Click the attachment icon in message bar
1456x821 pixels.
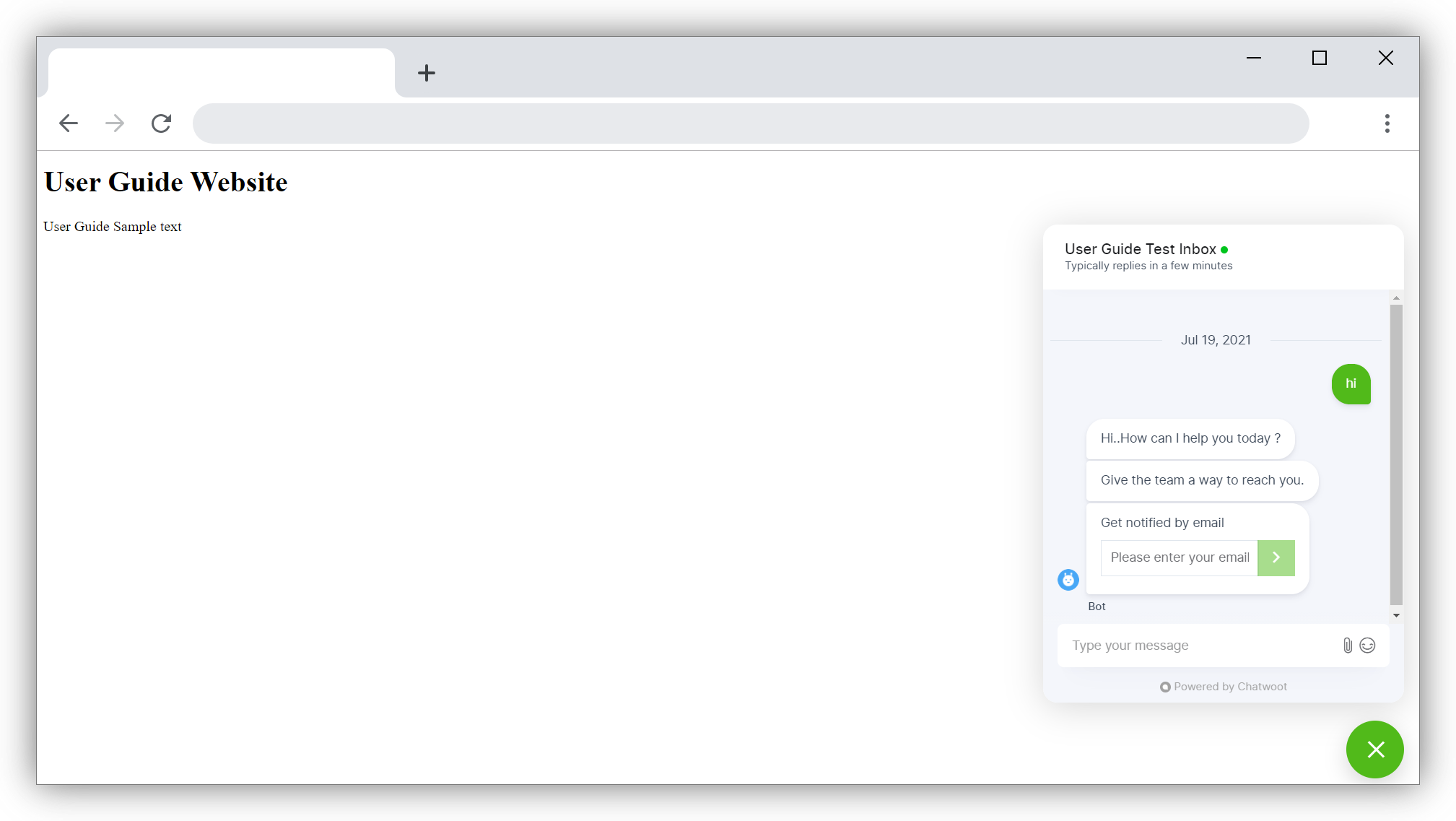point(1346,645)
